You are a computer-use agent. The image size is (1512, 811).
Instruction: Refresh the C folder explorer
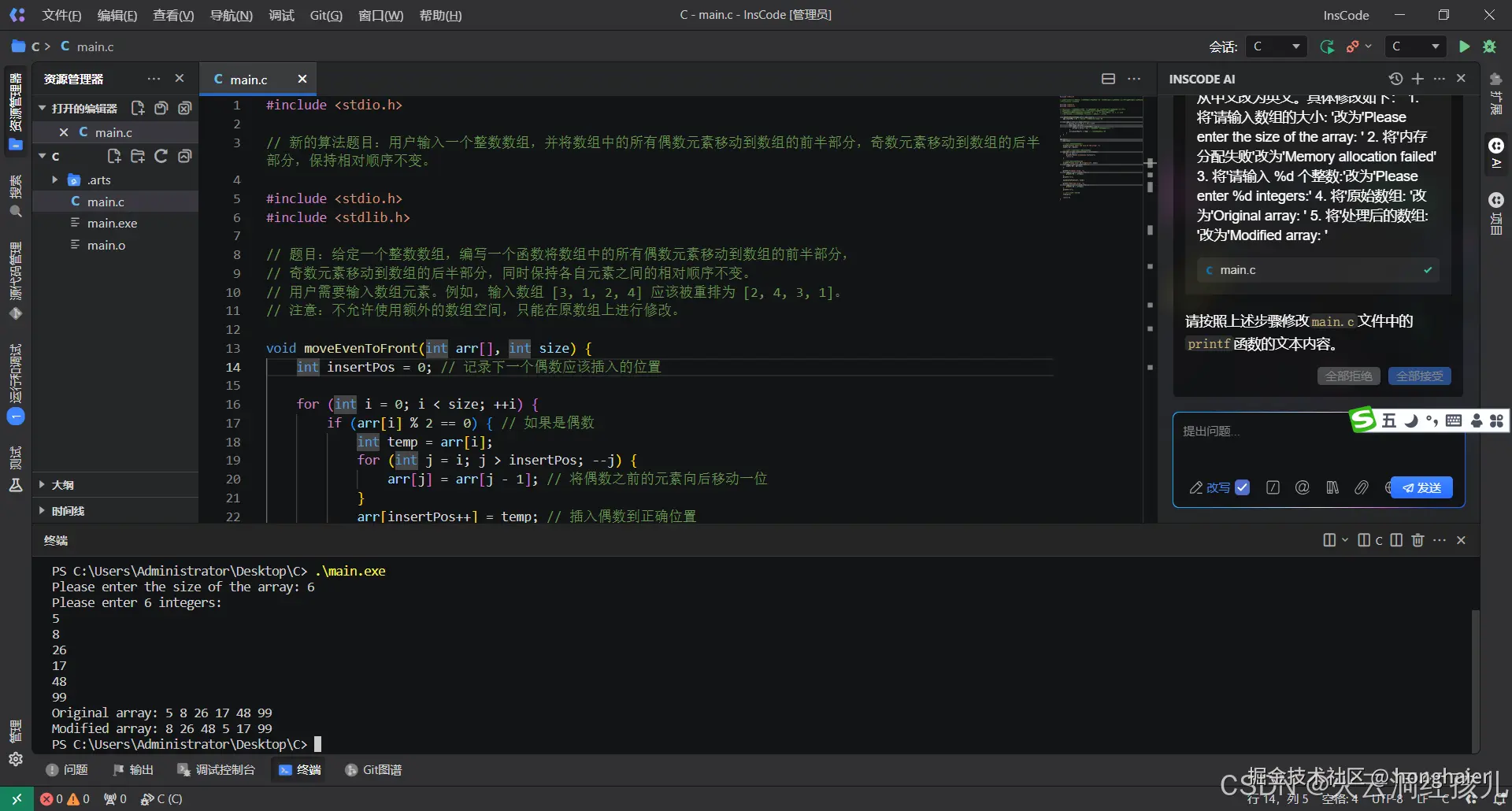pos(161,156)
